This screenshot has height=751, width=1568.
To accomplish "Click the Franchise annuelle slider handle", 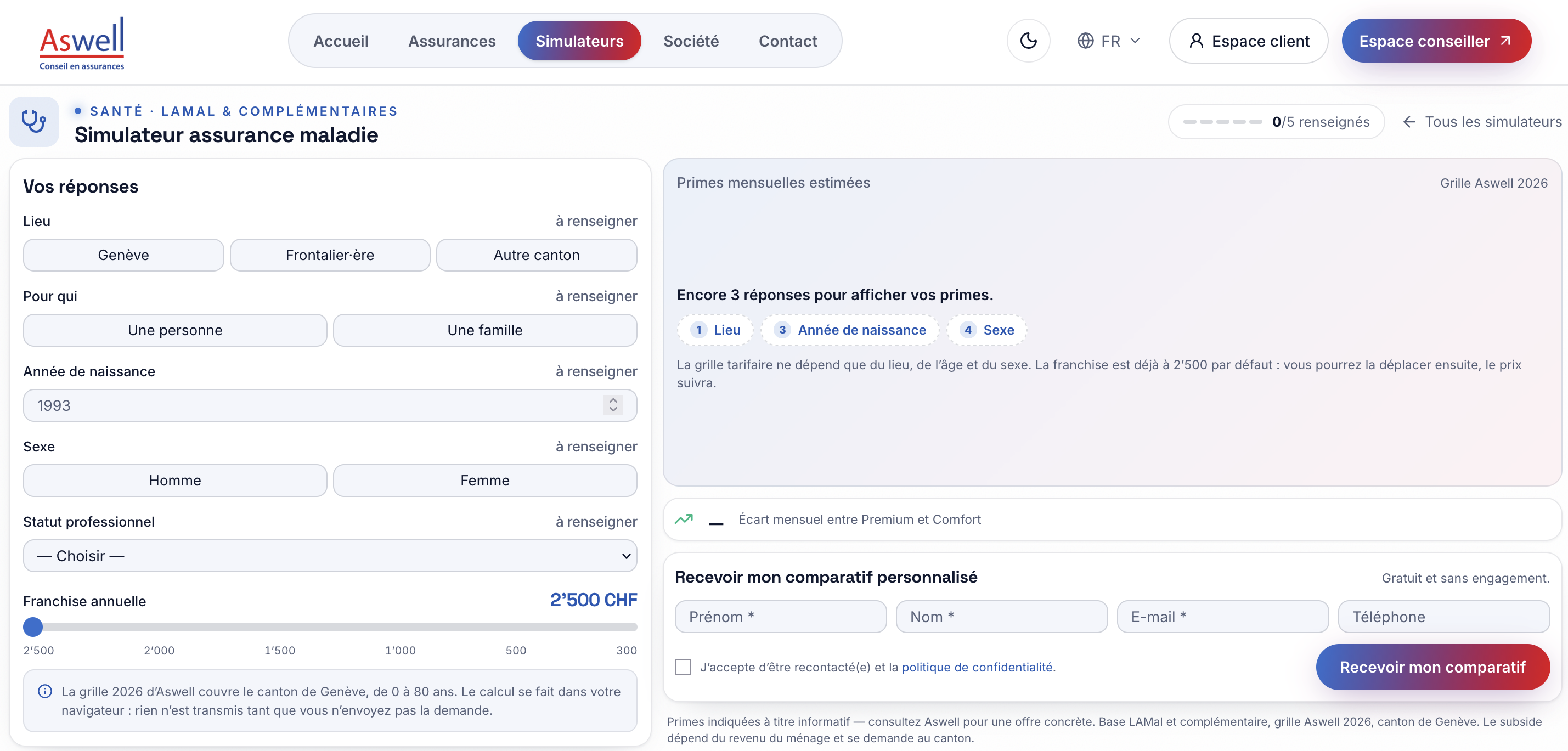I will pos(33,627).
